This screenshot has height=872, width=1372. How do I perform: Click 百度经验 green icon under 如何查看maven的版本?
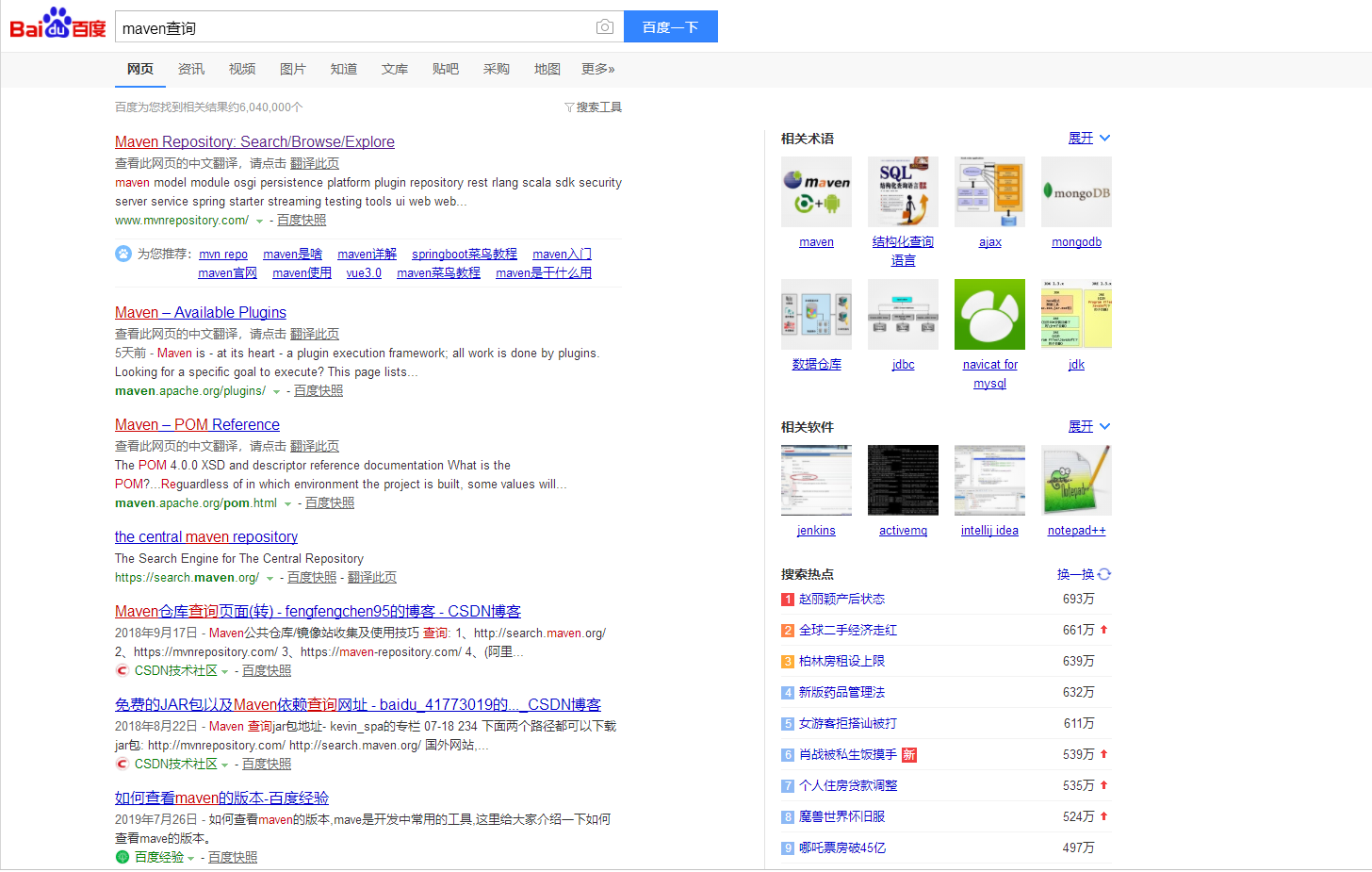point(122,858)
